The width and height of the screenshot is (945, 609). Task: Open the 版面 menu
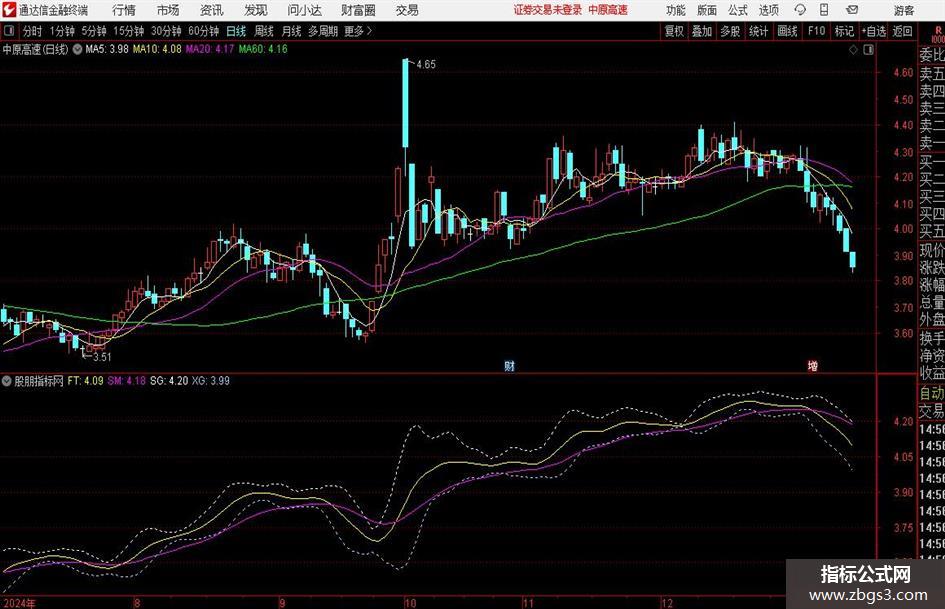click(x=707, y=10)
